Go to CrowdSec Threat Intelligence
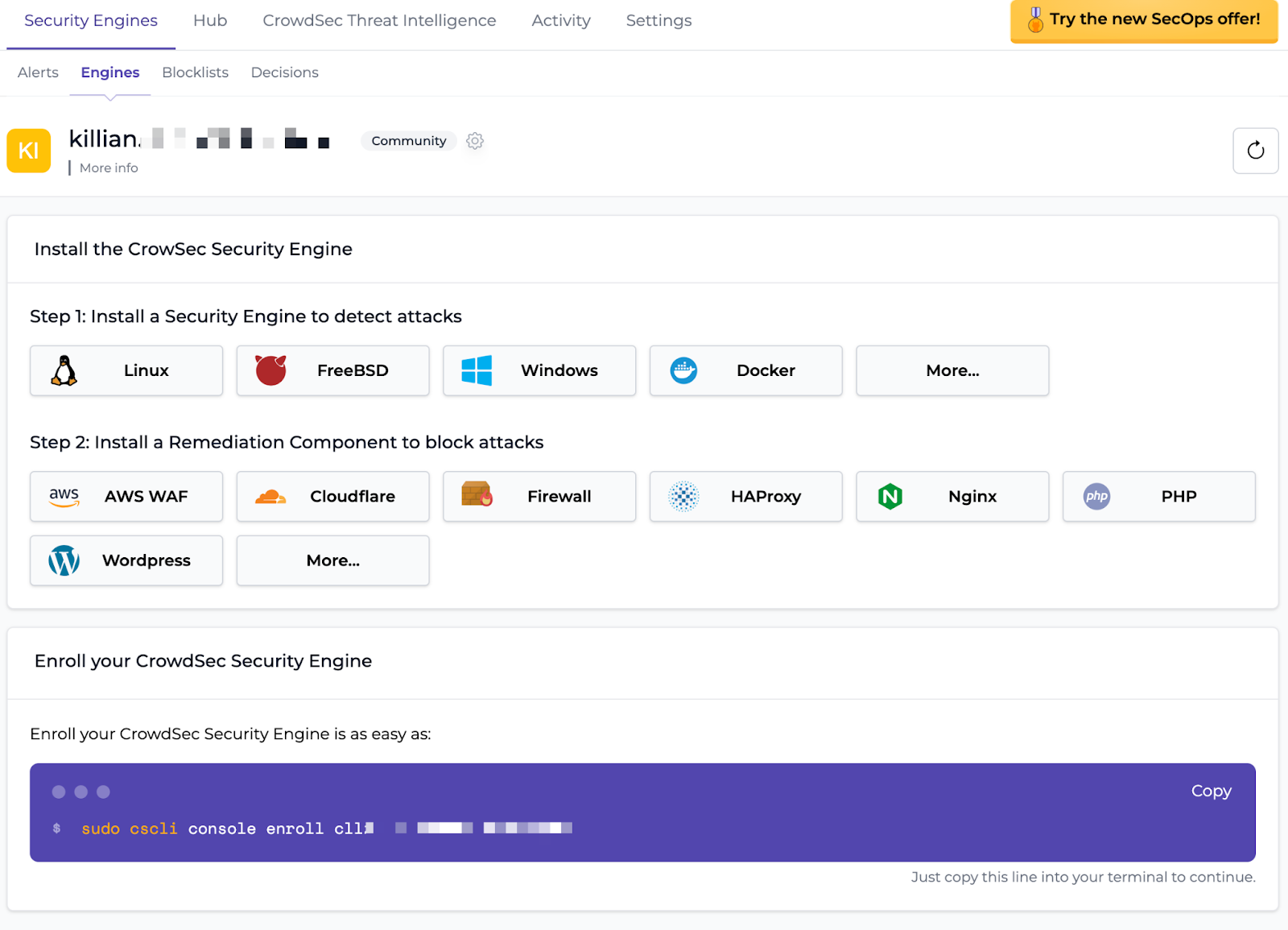The height and width of the screenshot is (930, 1288). (379, 21)
